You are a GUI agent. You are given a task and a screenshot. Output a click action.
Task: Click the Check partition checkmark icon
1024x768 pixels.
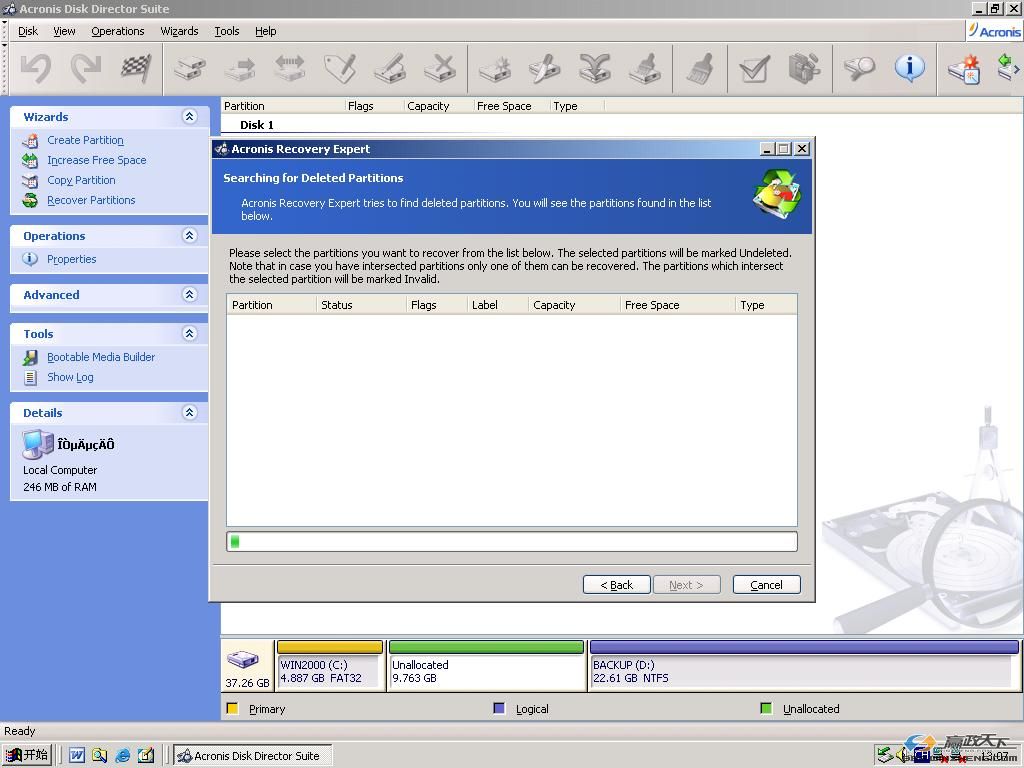pos(754,69)
